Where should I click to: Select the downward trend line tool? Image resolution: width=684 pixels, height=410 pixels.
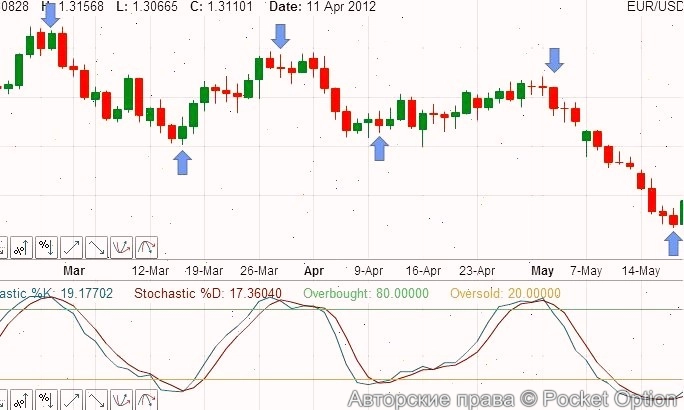pyautogui.click(x=96, y=246)
